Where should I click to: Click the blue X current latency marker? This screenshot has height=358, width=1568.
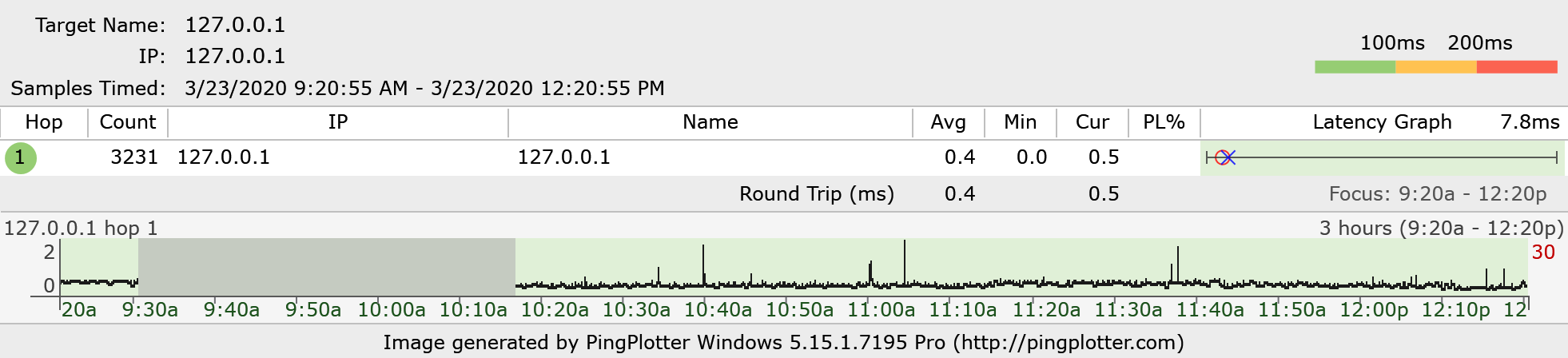pos(1229,157)
